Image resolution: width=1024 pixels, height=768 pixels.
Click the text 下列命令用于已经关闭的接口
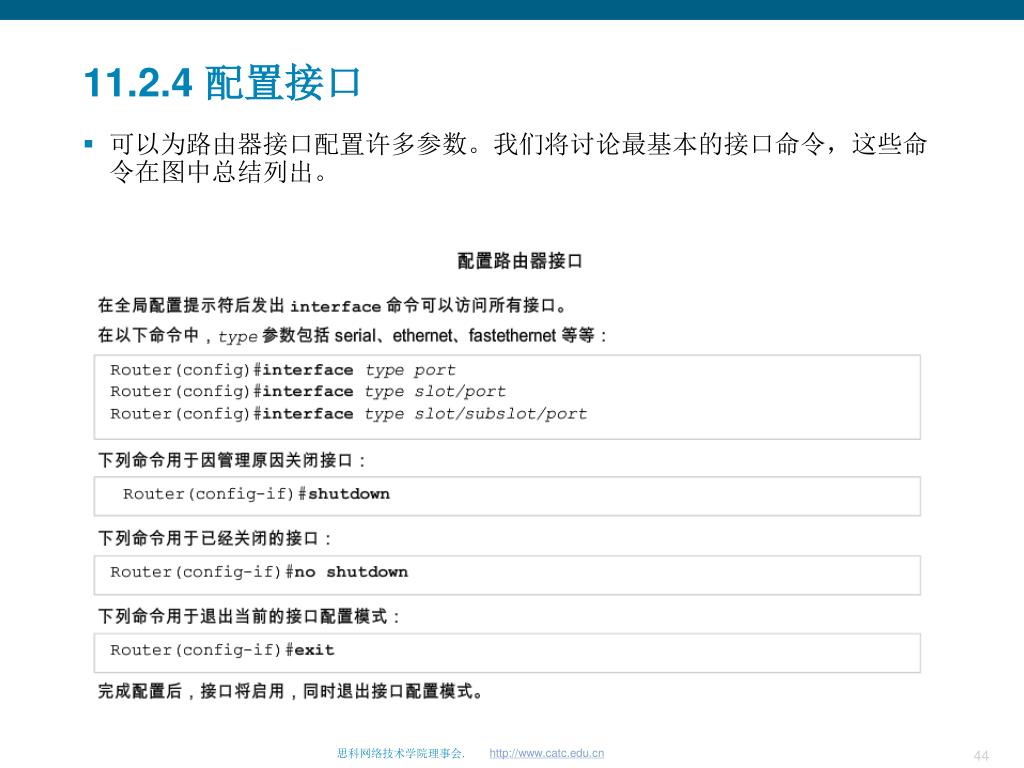pos(215,539)
